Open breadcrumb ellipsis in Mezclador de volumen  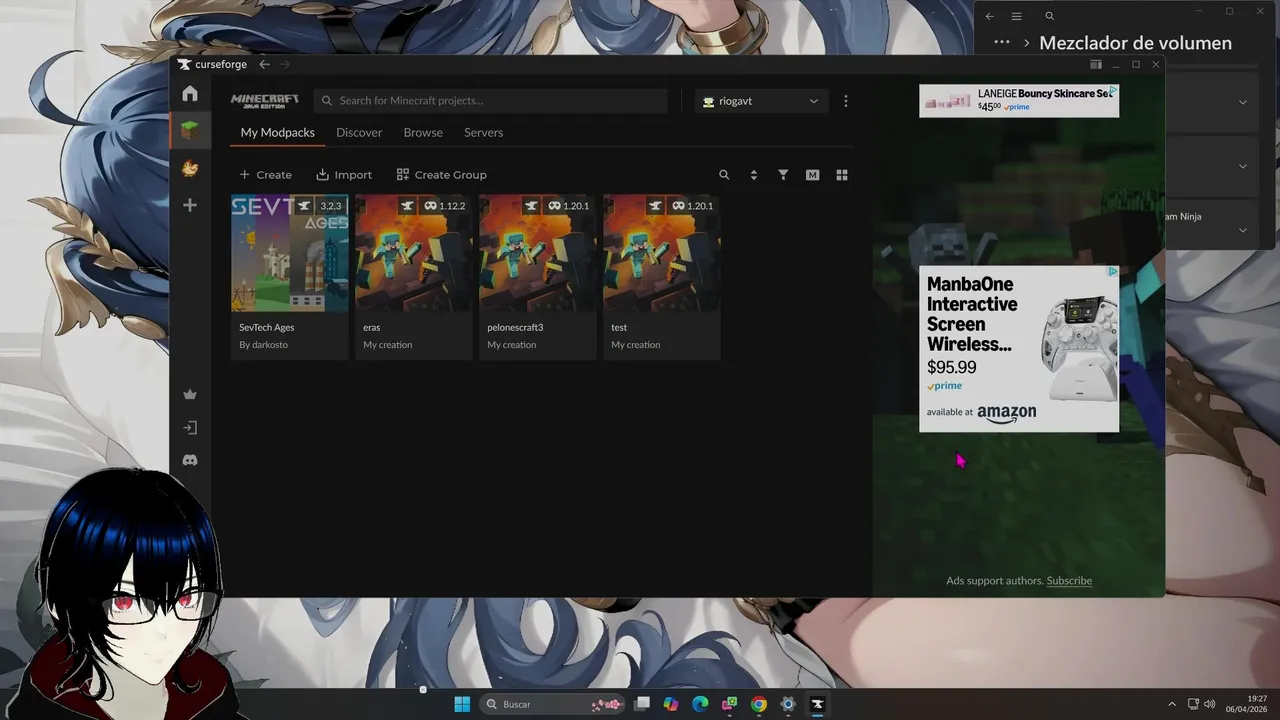(1001, 43)
